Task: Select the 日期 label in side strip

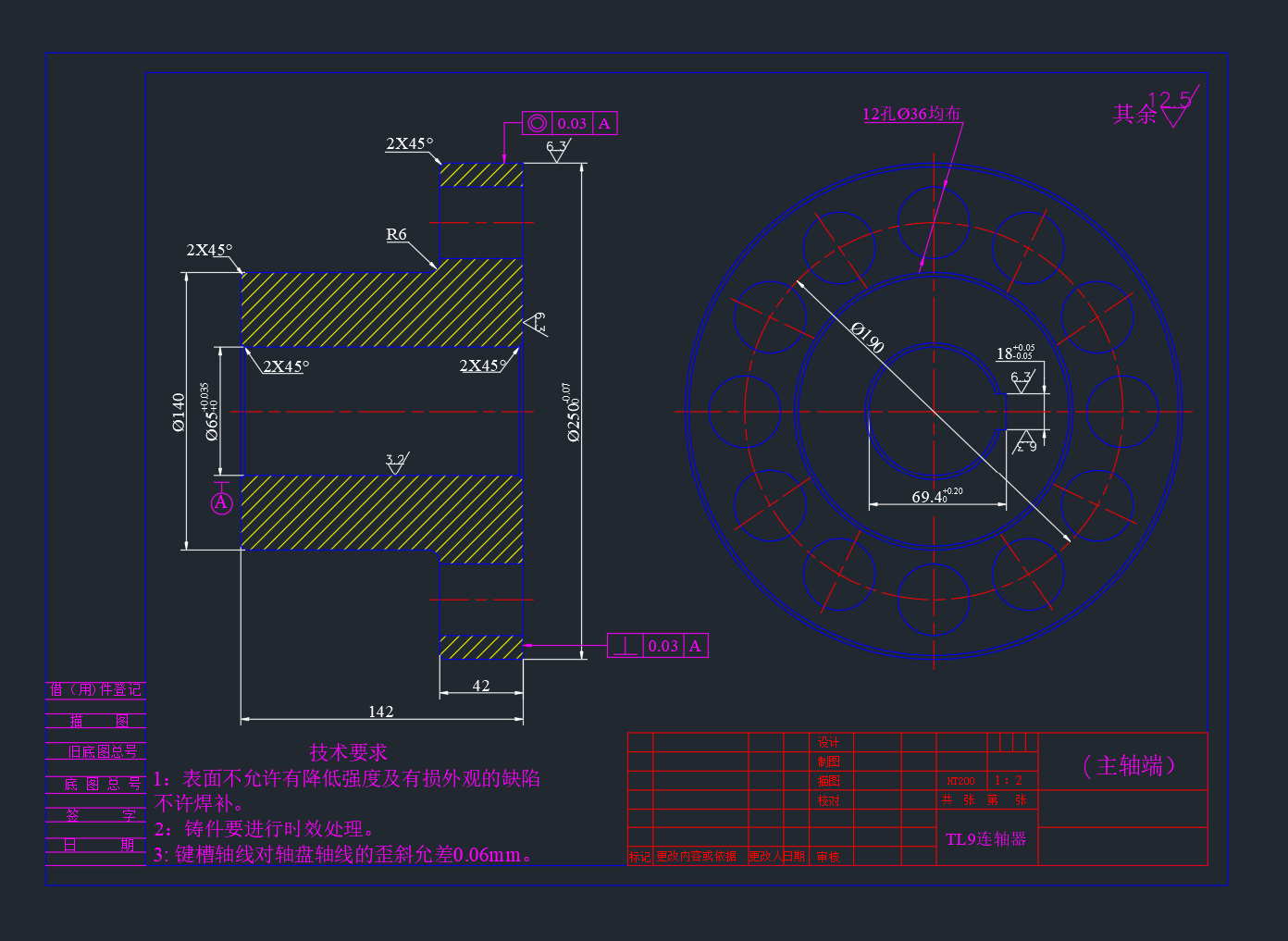Action: pos(99,845)
